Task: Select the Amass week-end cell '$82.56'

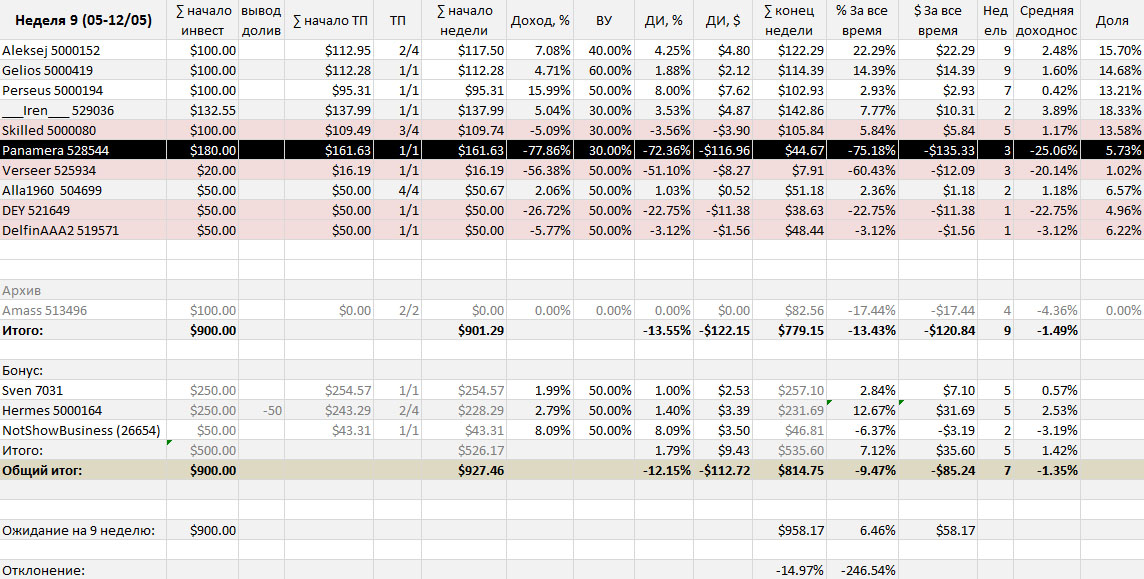Action: [x=789, y=310]
